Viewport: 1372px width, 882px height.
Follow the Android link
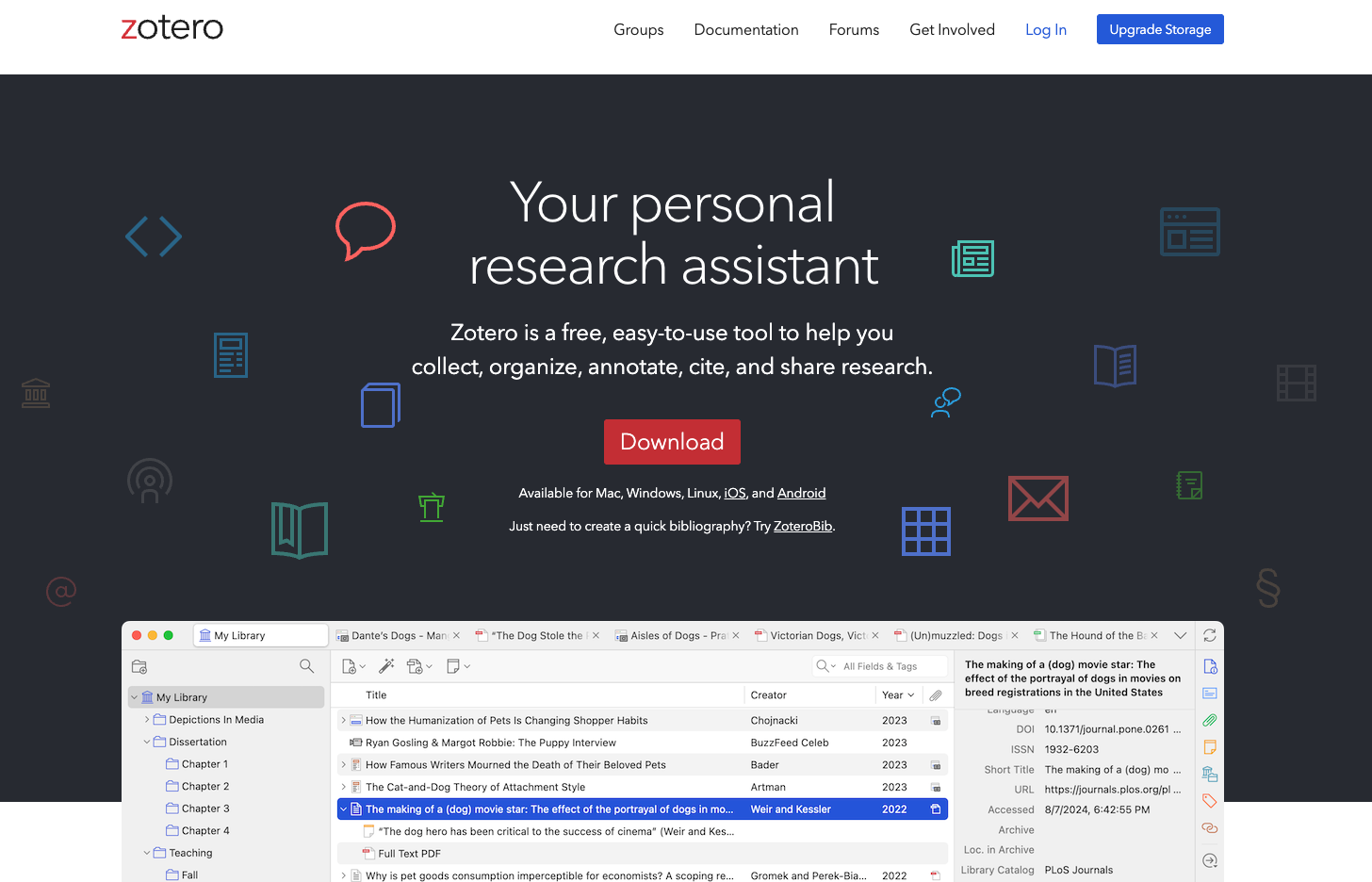click(801, 493)
